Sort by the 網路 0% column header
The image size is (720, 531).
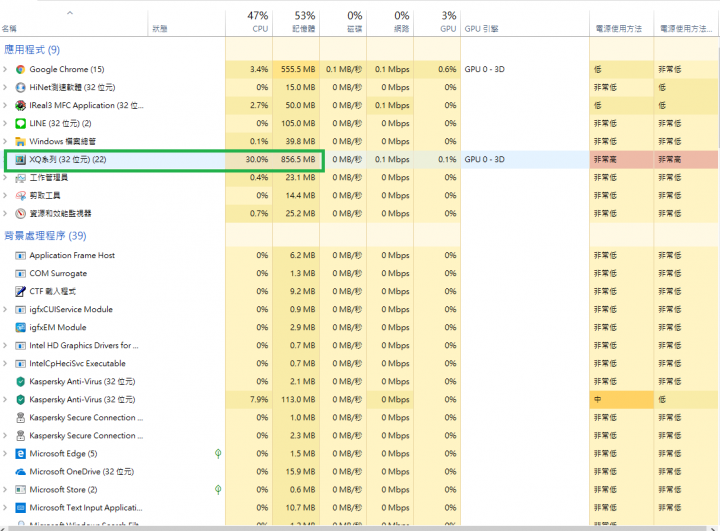tap(390, 22)
